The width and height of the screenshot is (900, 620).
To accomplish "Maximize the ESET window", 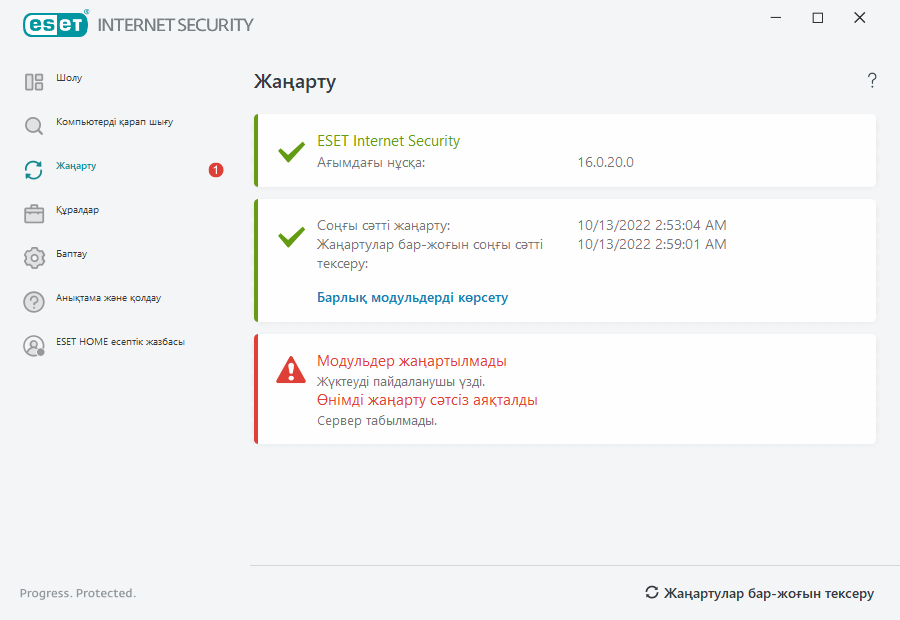I will [818, 18].
